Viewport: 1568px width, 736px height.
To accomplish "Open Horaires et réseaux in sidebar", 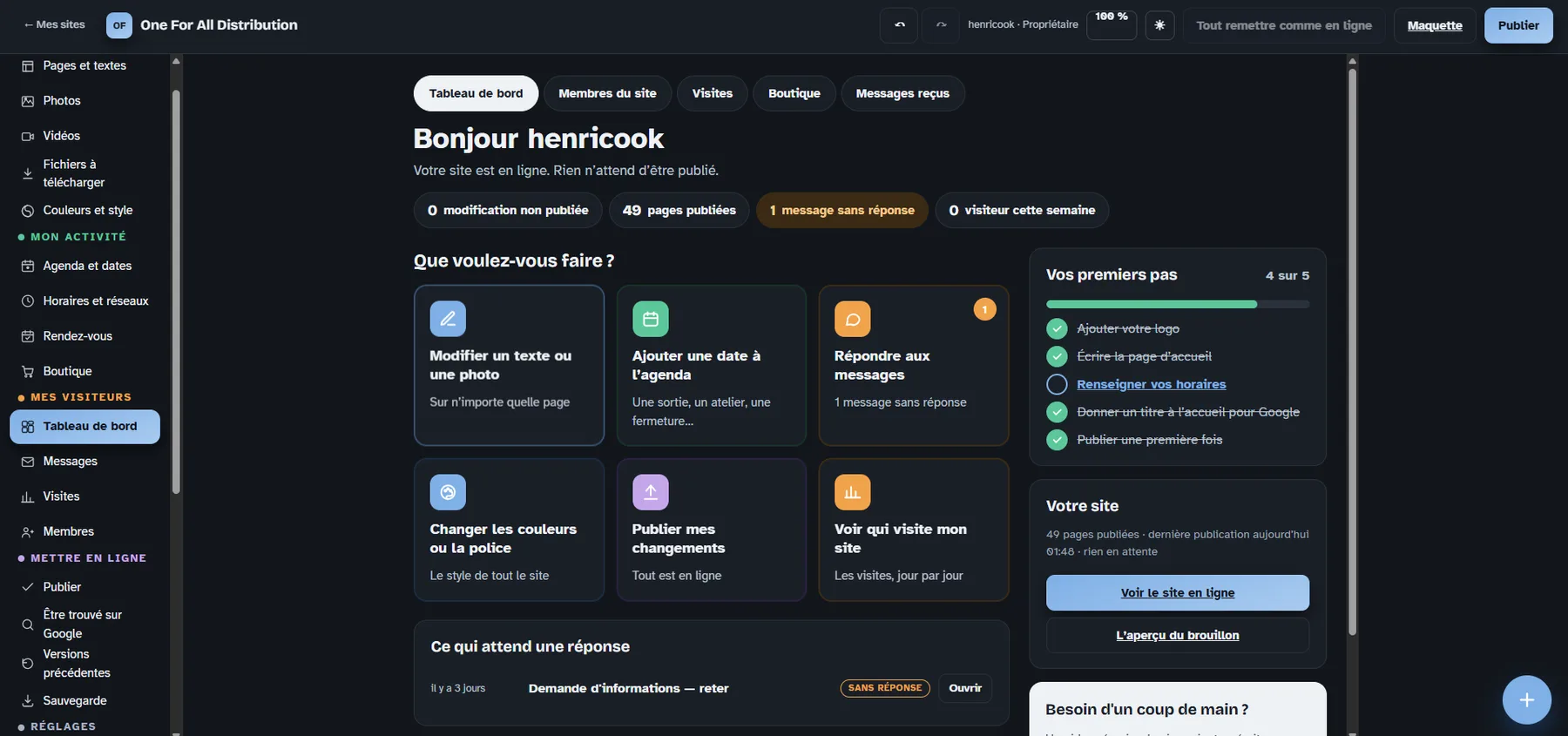I will click(x=84, y=300).
